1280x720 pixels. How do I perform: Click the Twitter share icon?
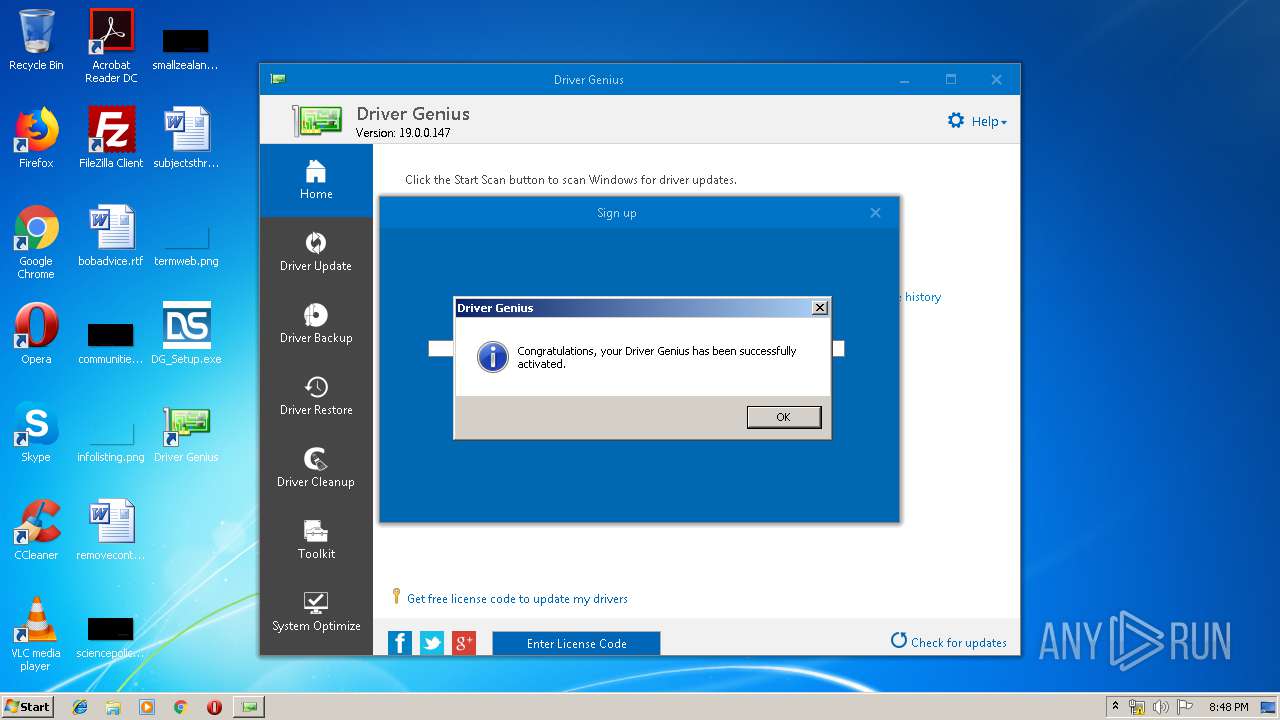tap(432, 643)
